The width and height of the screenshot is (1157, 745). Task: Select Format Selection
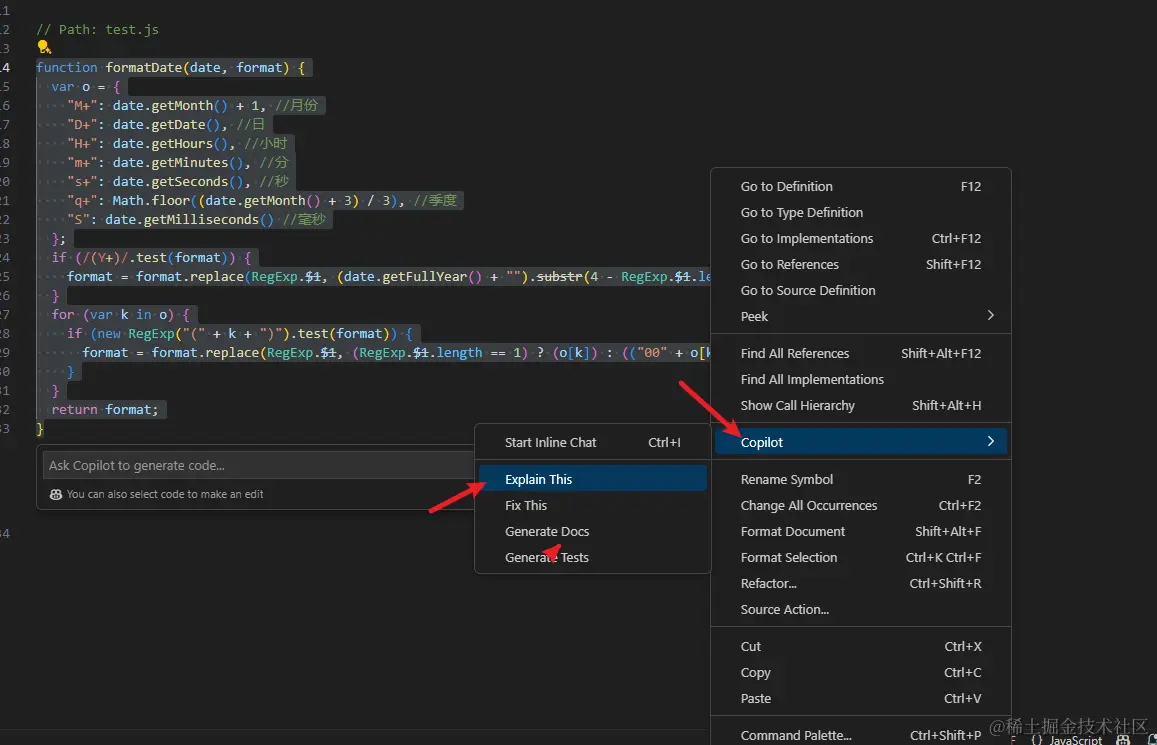point(860,558)
